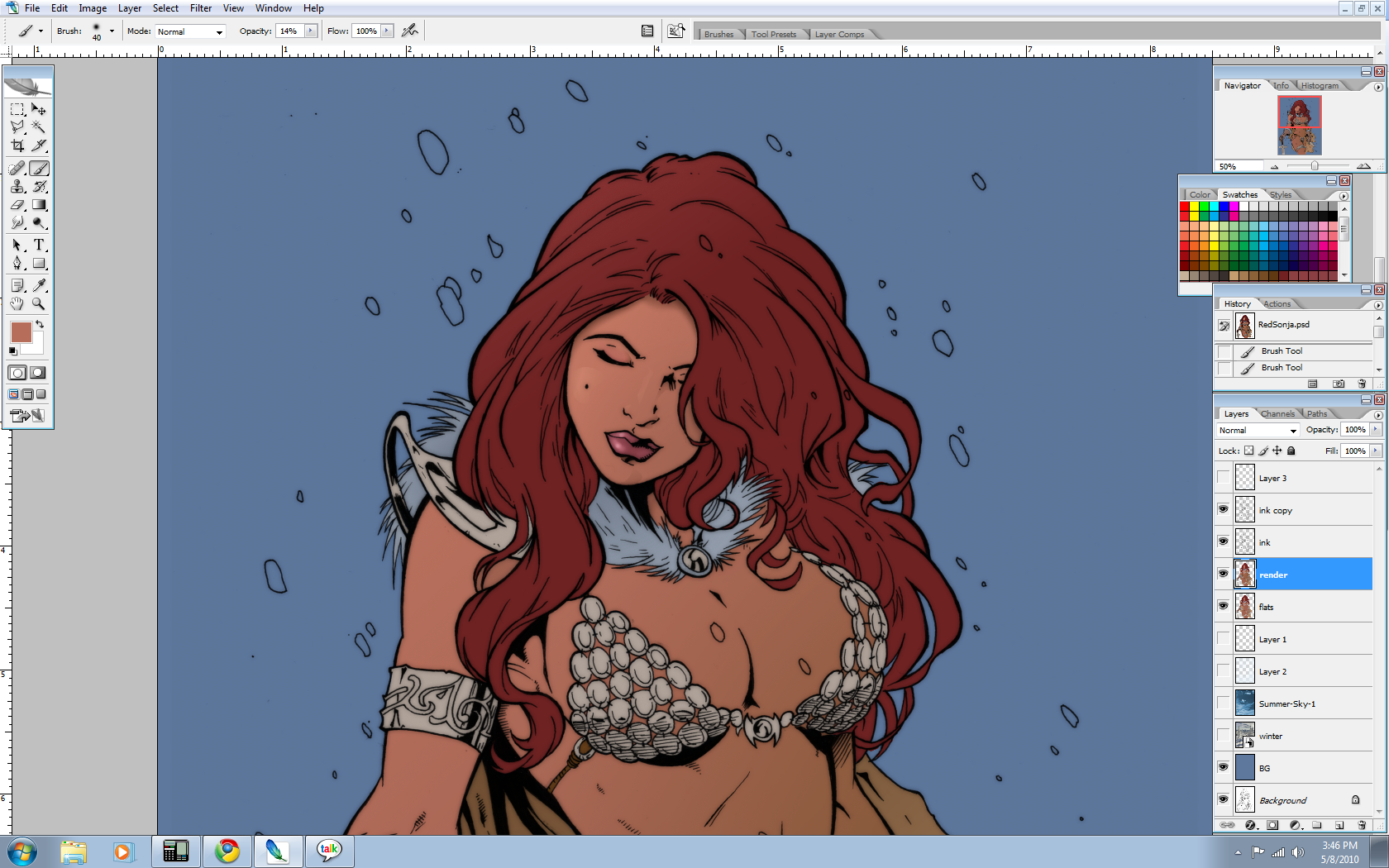Screen dimensions: 1389x868
Task: Create a new layer in Layers panel
Action: tap(1339, 825)
